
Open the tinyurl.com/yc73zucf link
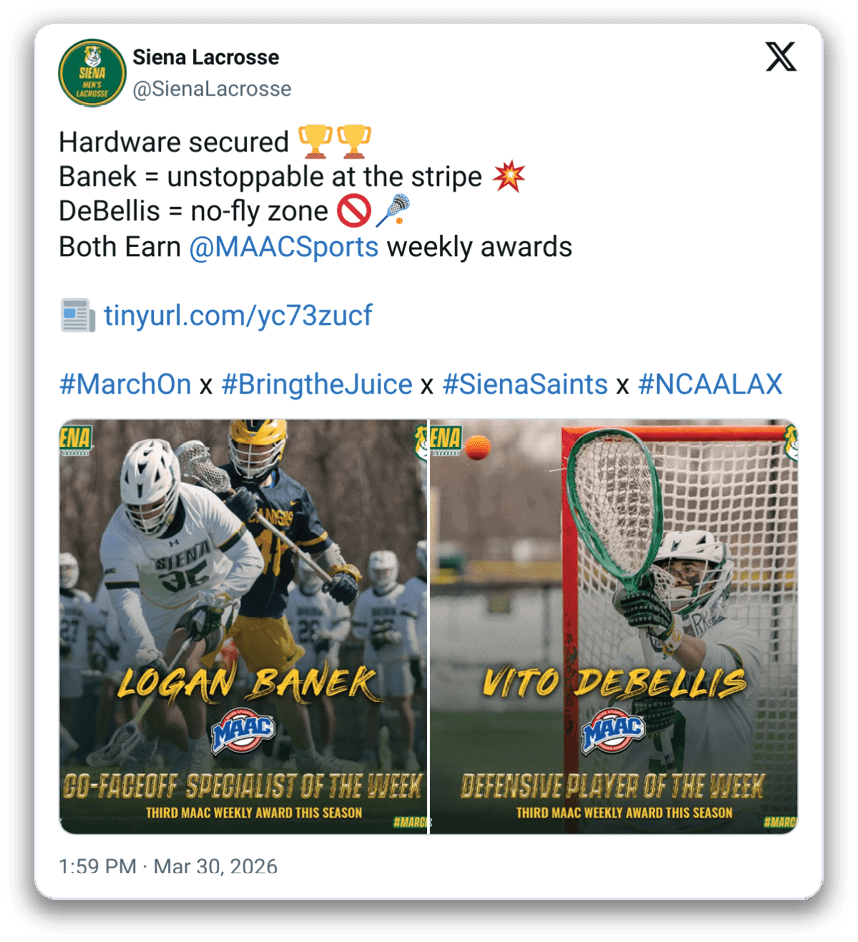click(238, 317)
